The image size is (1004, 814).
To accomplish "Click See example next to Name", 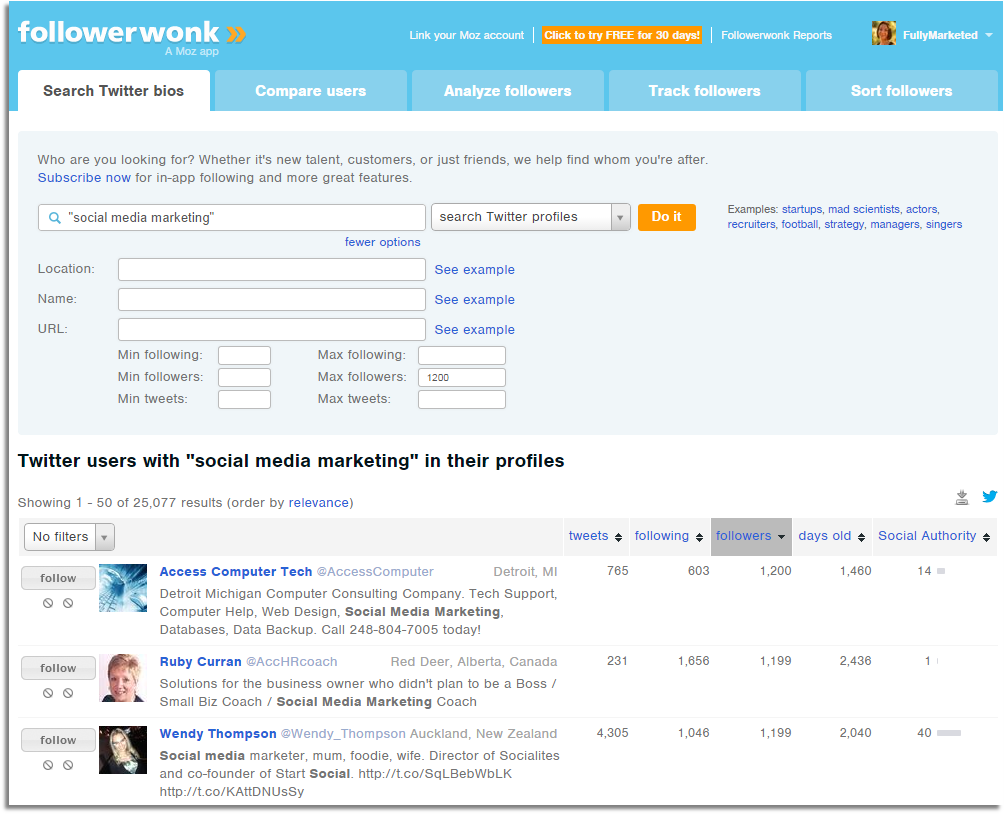I will click(x=474, y=300).
